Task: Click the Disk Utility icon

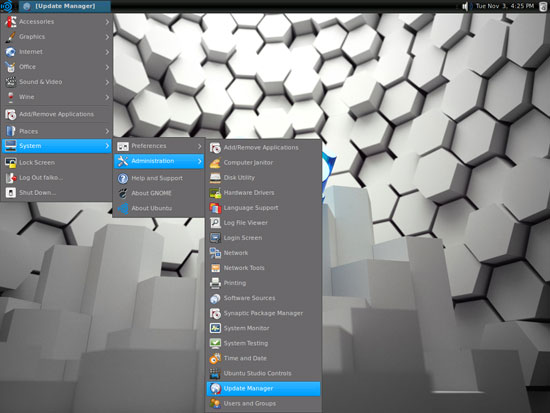Action: (215, 178)
